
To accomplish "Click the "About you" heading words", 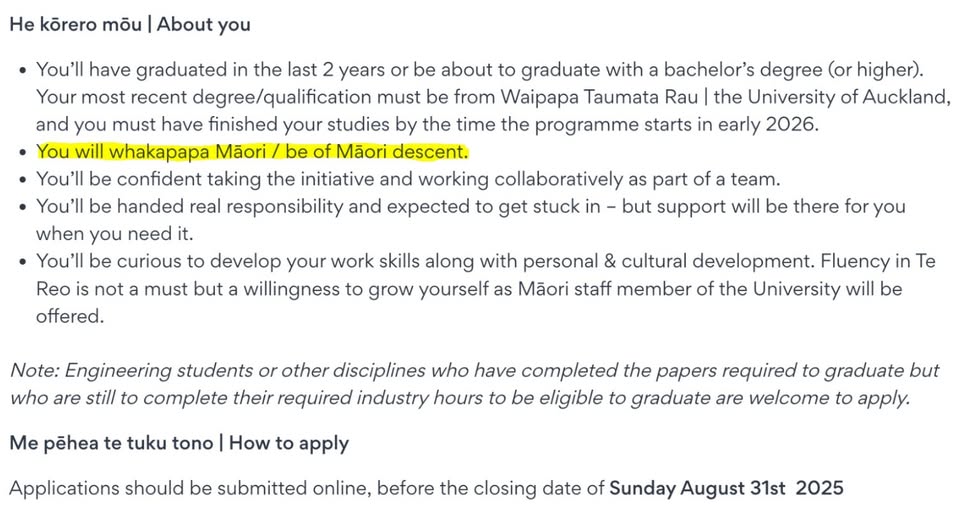I will point(204,25).
